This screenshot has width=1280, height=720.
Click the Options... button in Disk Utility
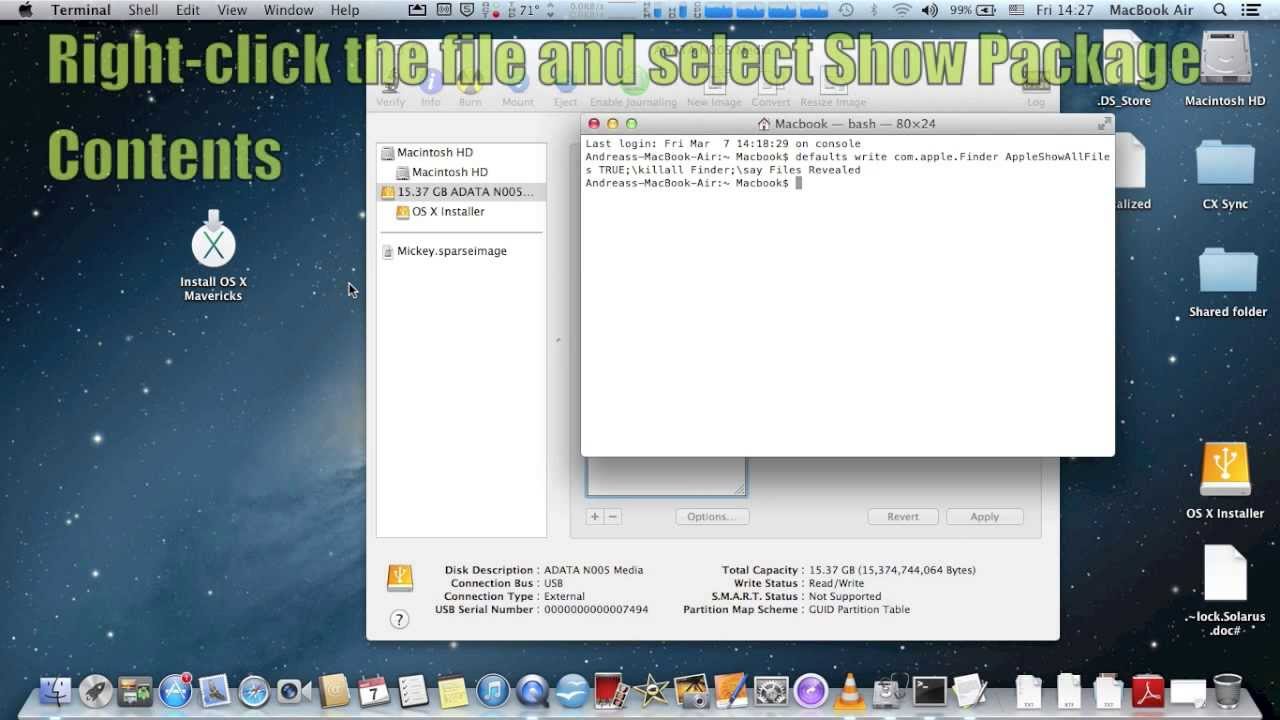(712, 517)
